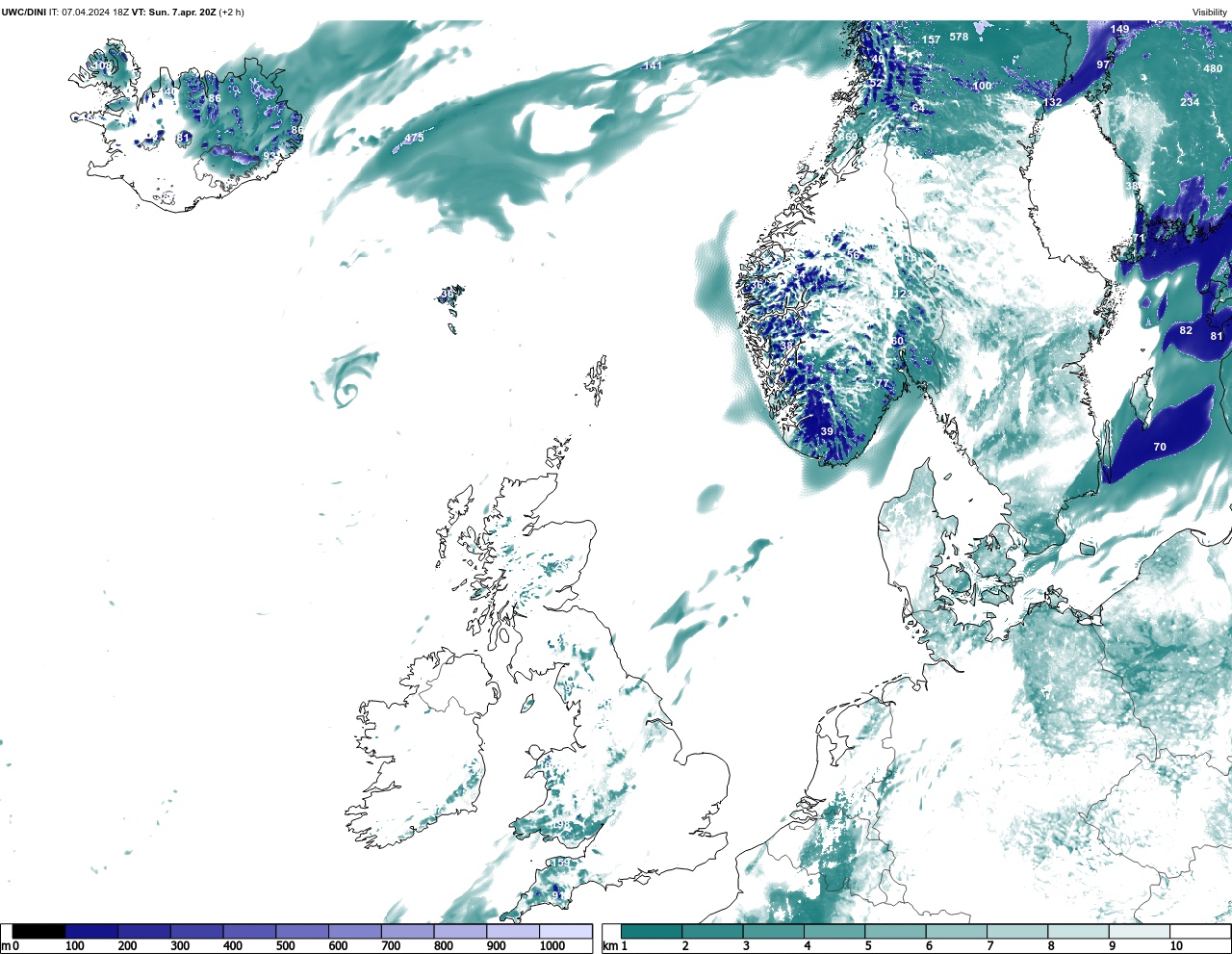This screenshot has width=1232, height=954.
Task: Click the "82" value on the map
Action: (1186, 330)
